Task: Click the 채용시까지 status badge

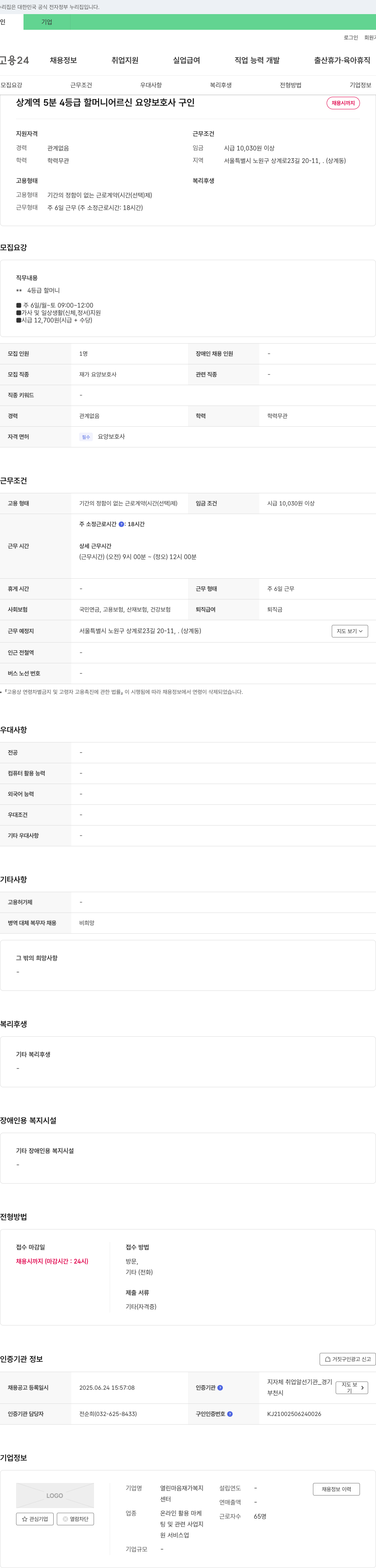Action: (x=343, y=103)
